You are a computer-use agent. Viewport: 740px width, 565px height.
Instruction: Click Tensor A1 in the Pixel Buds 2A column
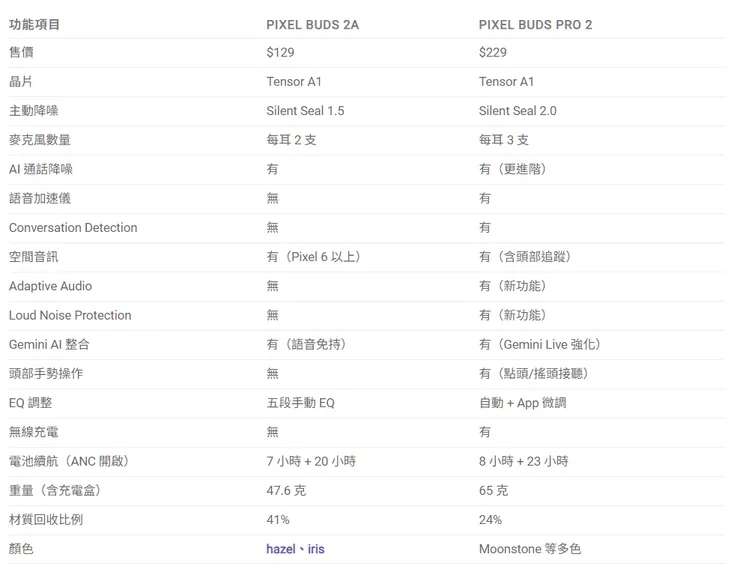294,82
